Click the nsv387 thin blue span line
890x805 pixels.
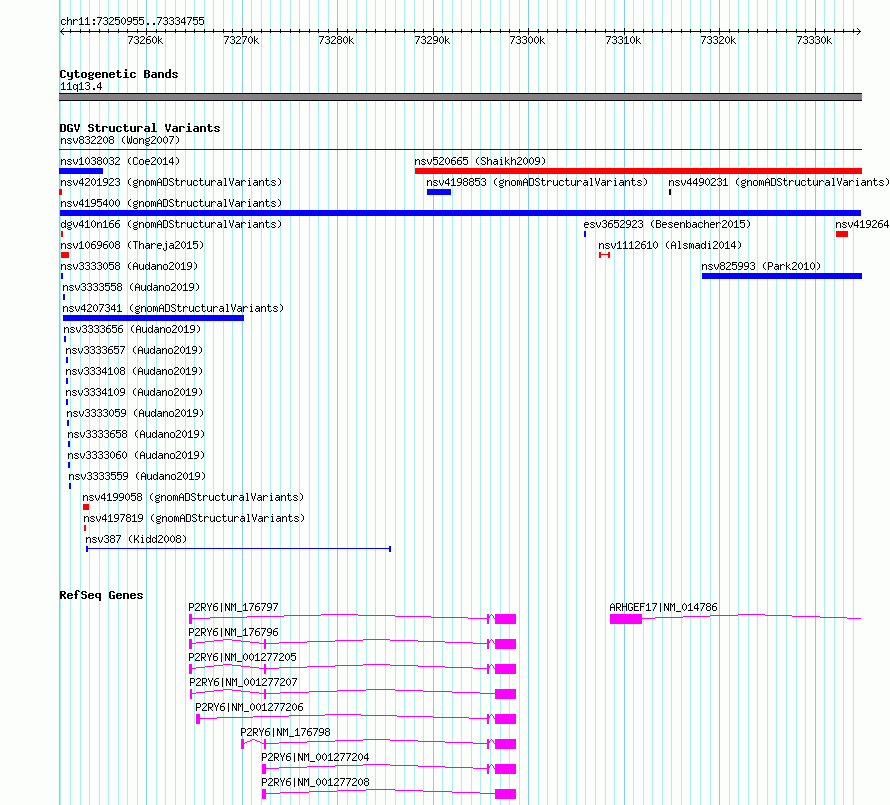click(238, 549)
